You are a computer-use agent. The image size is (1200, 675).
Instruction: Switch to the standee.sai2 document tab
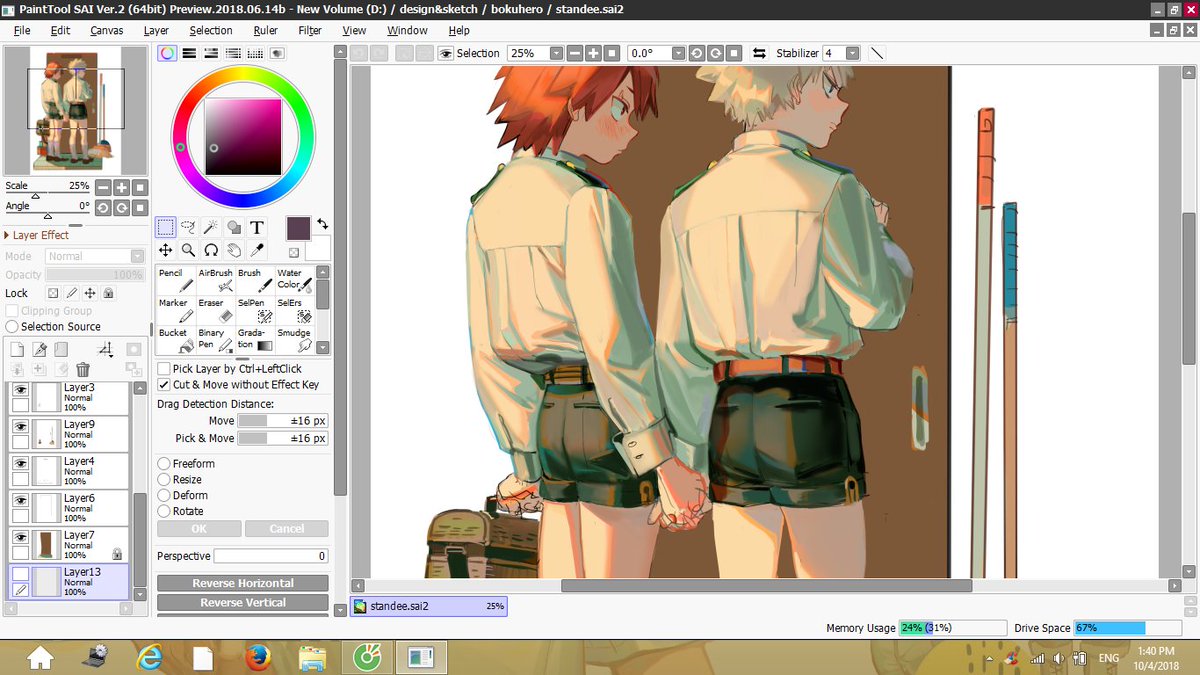coord(429,606)
